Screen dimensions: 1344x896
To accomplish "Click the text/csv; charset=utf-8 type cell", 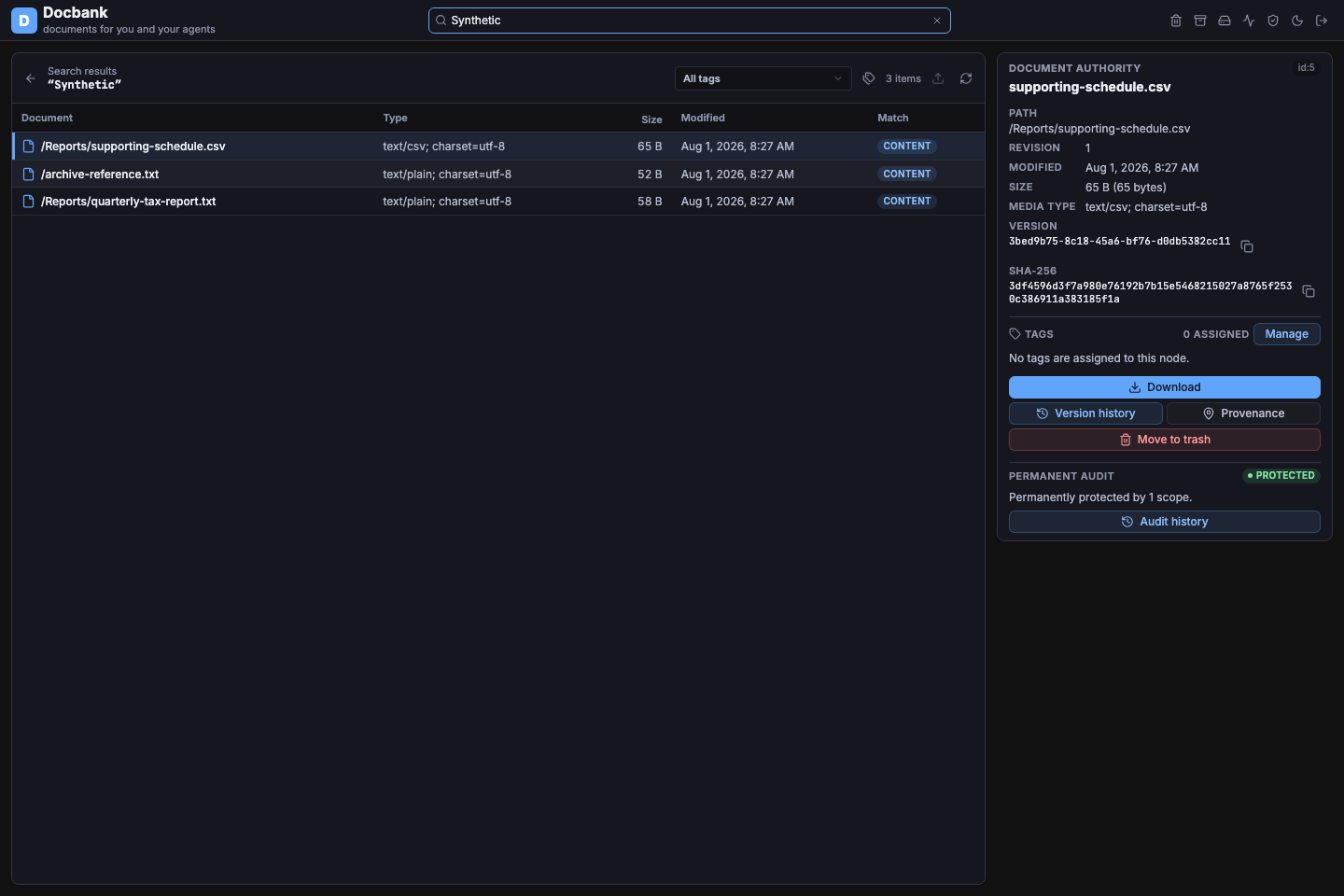I will click(x=443, y=147).
